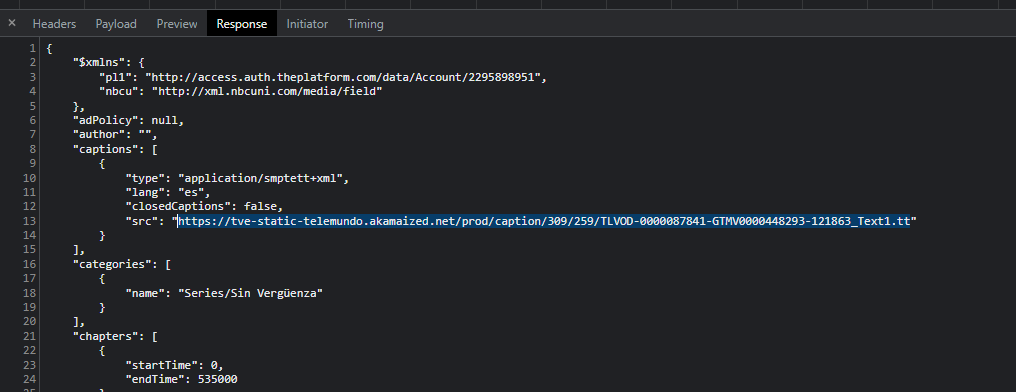
Task: Click the null value on line 6
Action: tap(165, 121)
